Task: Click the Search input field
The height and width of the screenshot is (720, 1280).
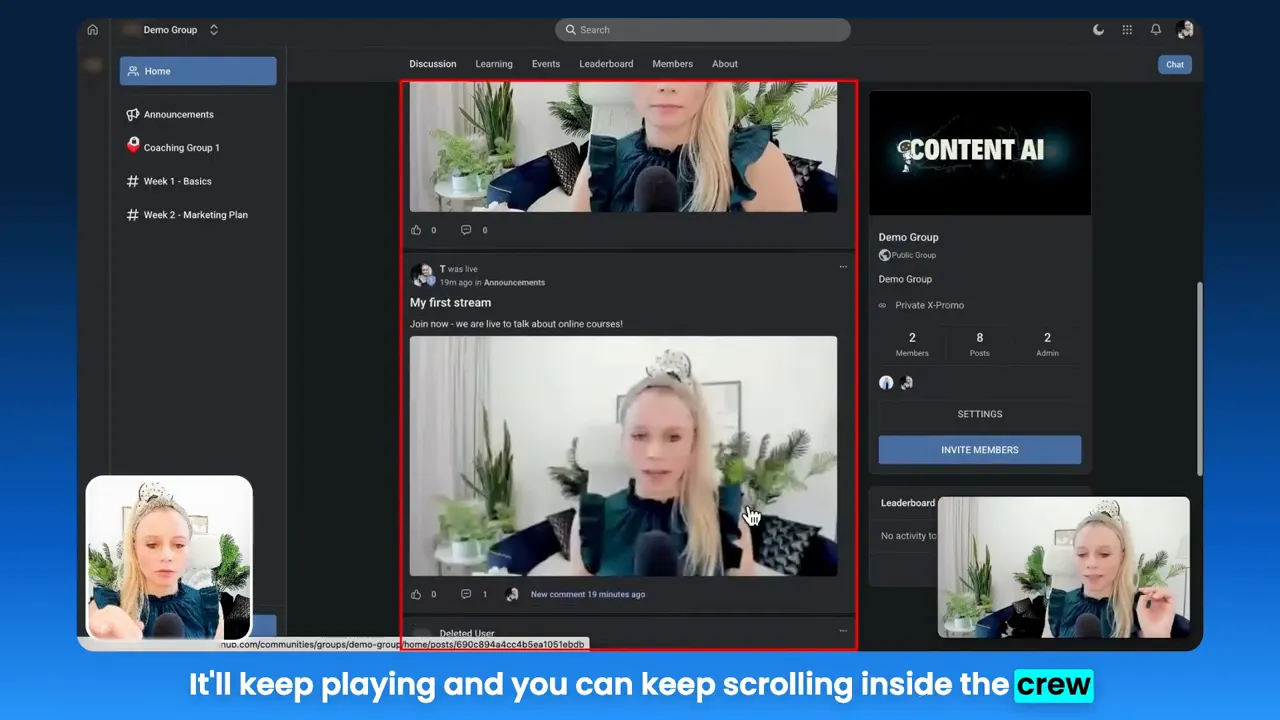Action: [x=703, y=30]
